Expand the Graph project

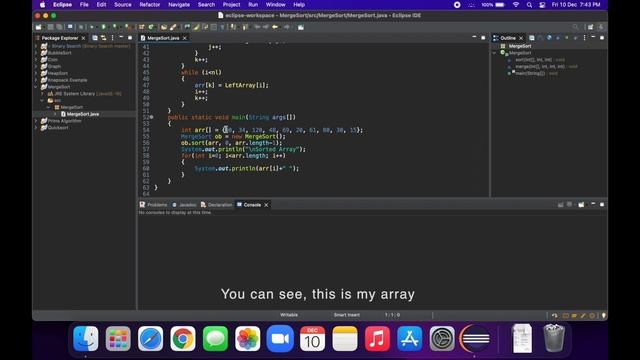[x=36, y=67]
